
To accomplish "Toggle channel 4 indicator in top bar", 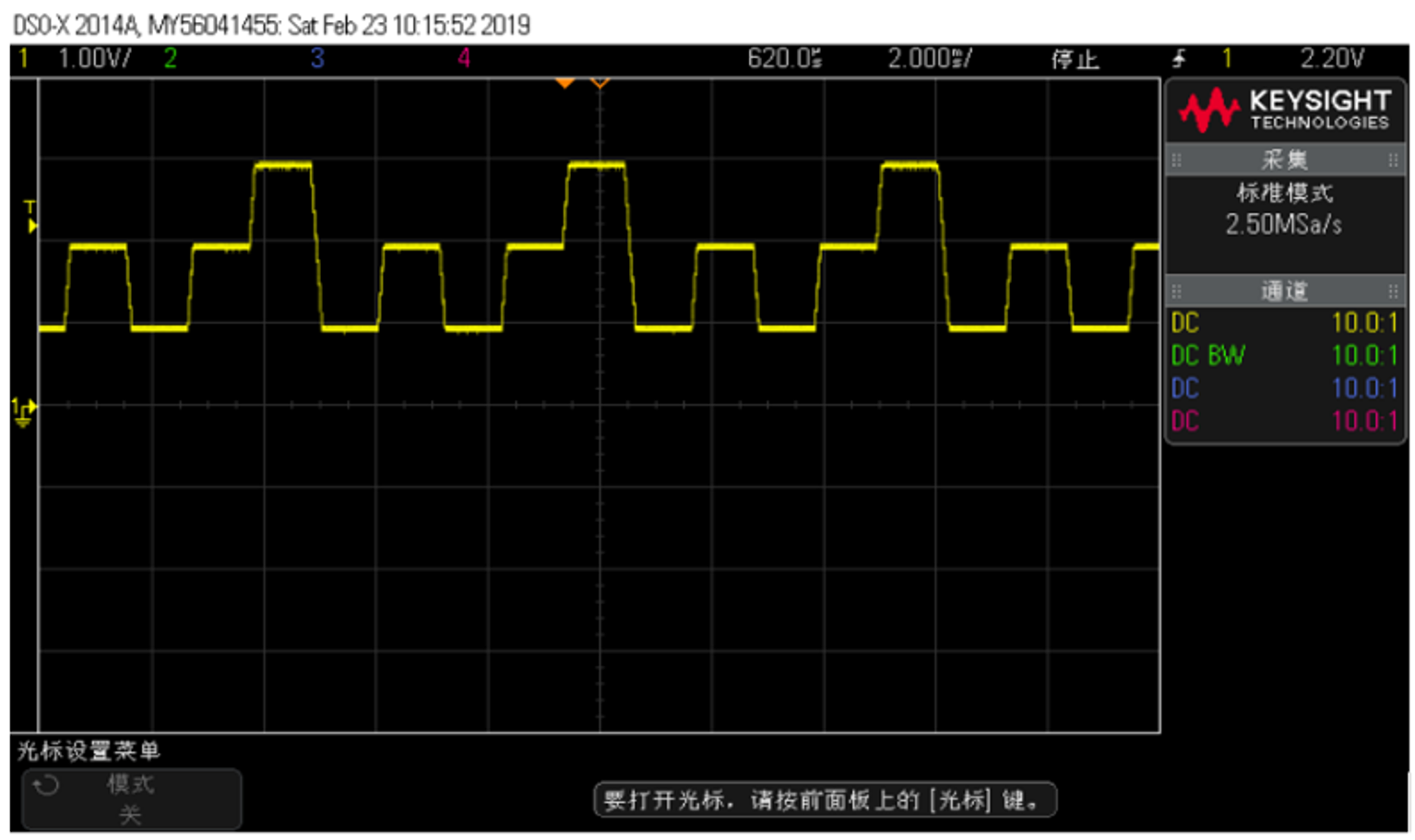I will (464, 59).
